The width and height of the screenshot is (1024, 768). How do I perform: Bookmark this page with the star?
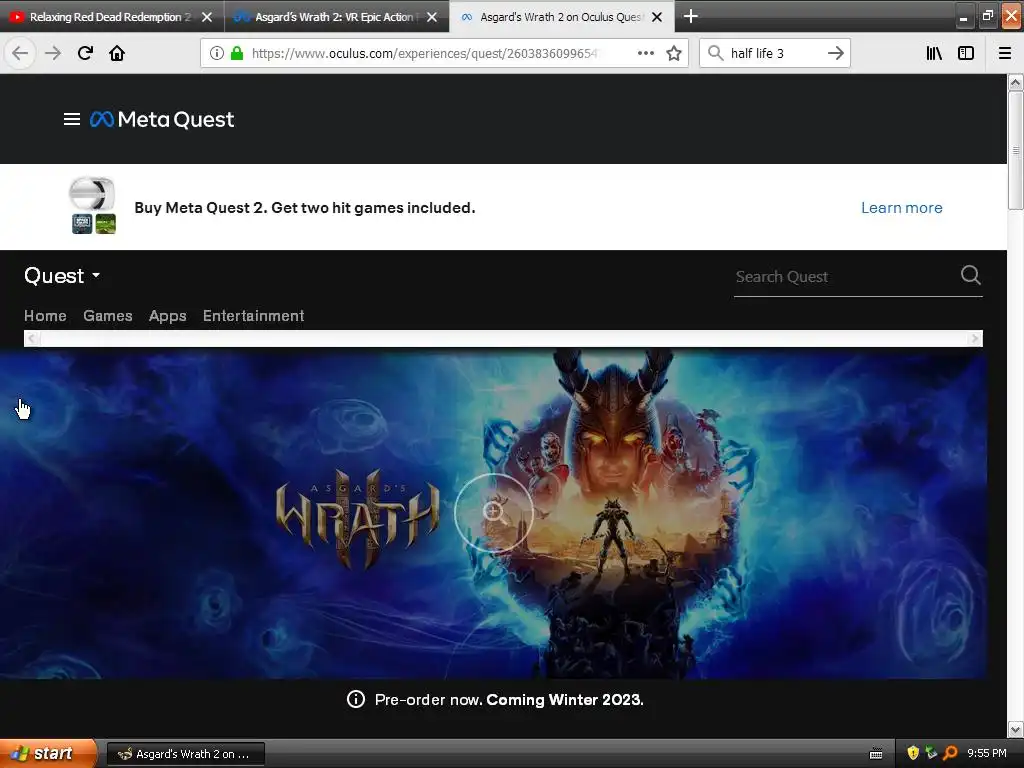point(674,53)
